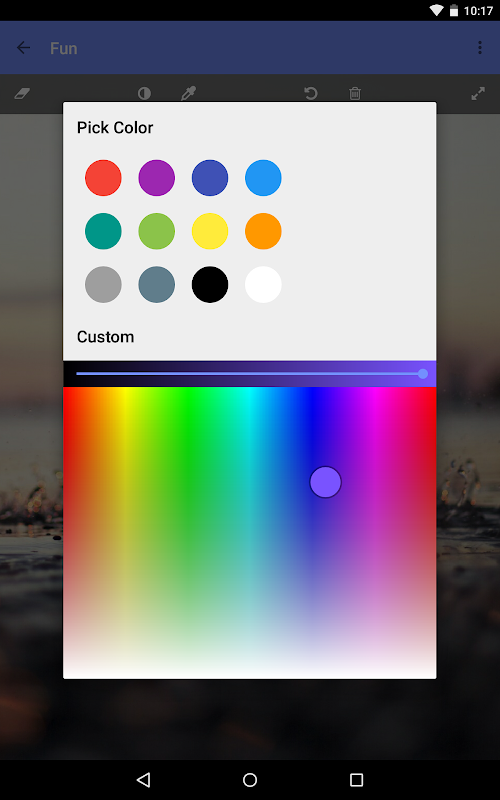The width and height of the screenshot is (500, 800).
Task: Select the indigo color swatch
Action: (210, 178)
